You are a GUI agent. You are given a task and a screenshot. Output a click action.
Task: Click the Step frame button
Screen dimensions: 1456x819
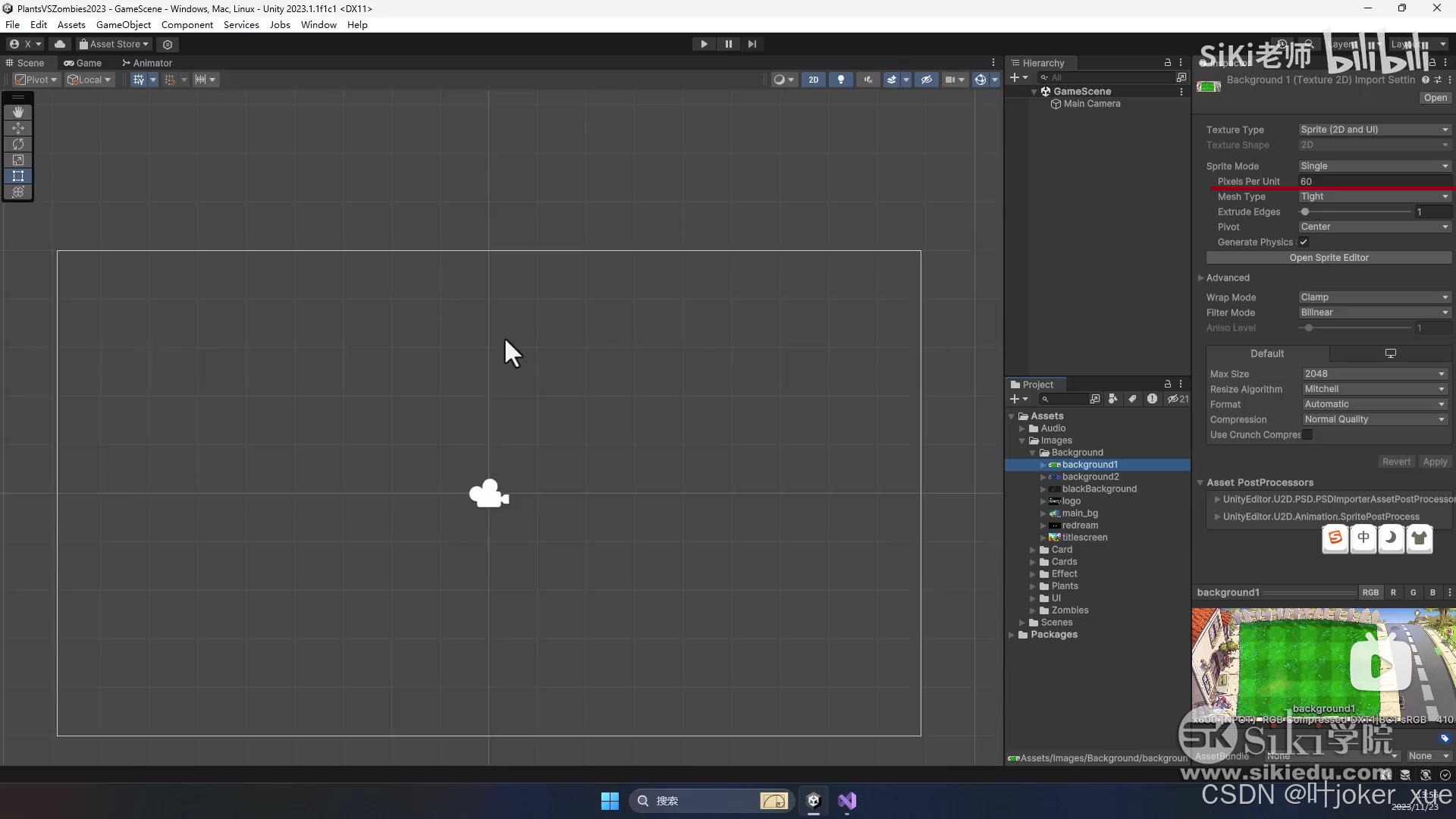(x=752, y=44)
